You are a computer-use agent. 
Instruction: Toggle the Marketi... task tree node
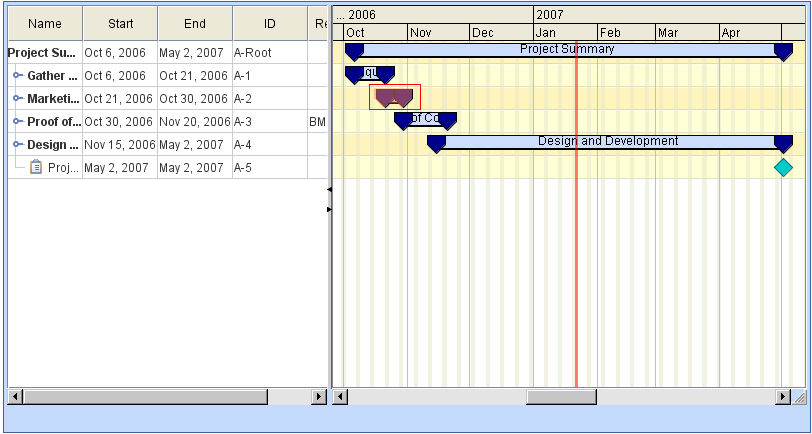(18, 98)
